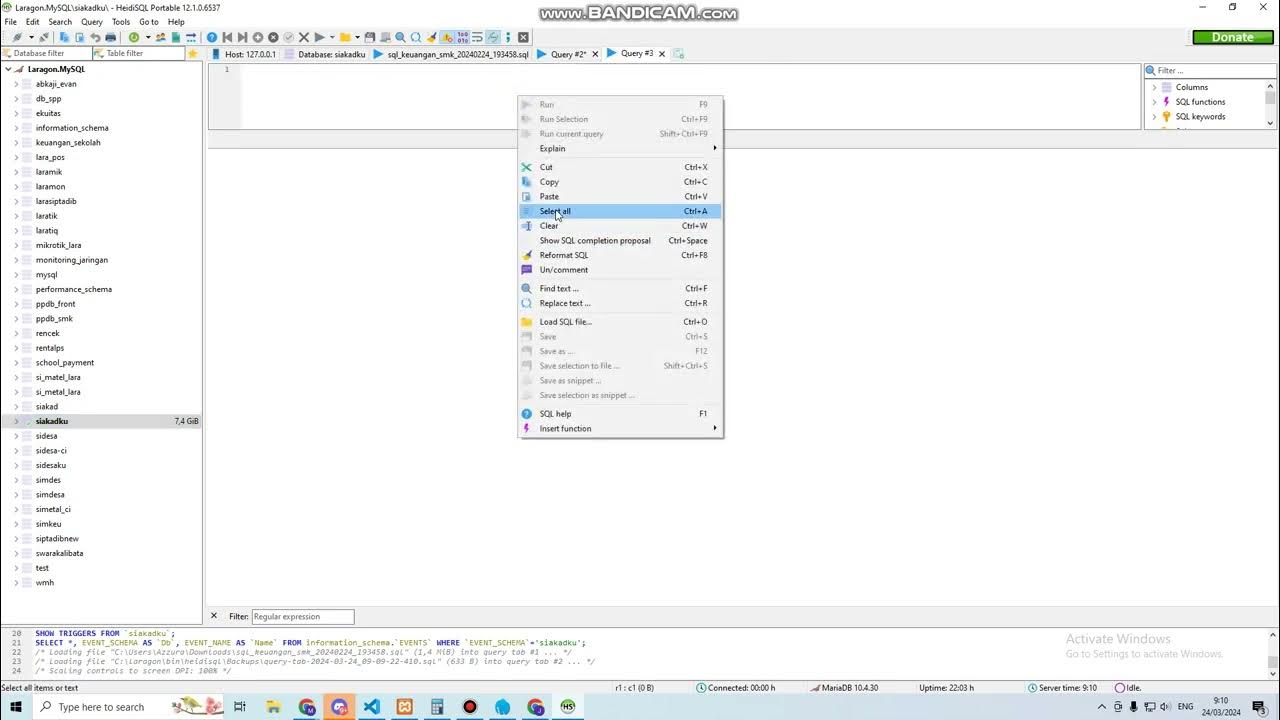Open Calculator from the taskbar
1280x720 pixels.
(437, 707)
